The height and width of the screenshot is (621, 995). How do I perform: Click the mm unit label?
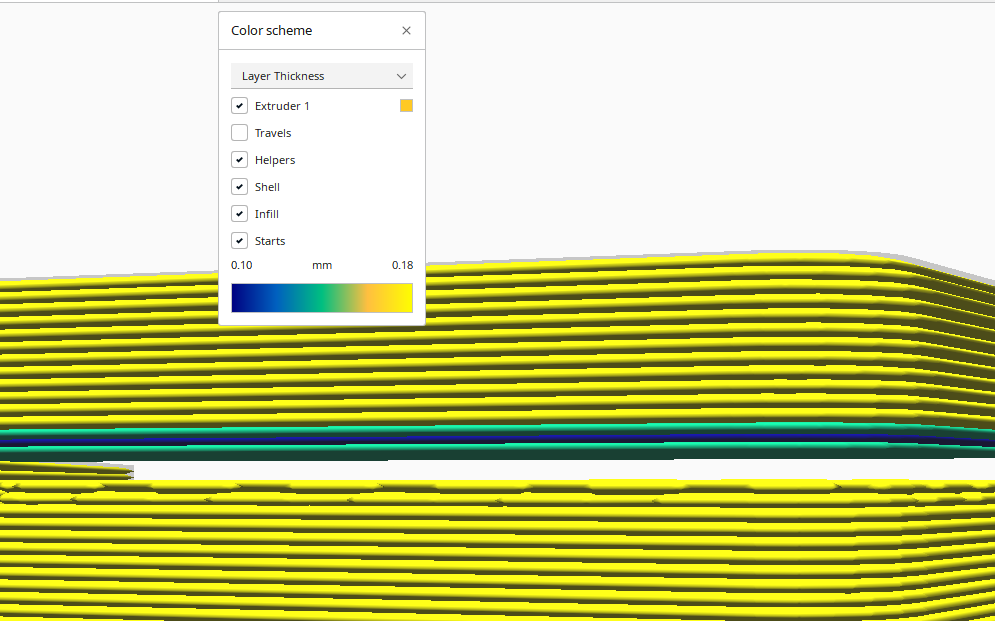pos(322,265)
